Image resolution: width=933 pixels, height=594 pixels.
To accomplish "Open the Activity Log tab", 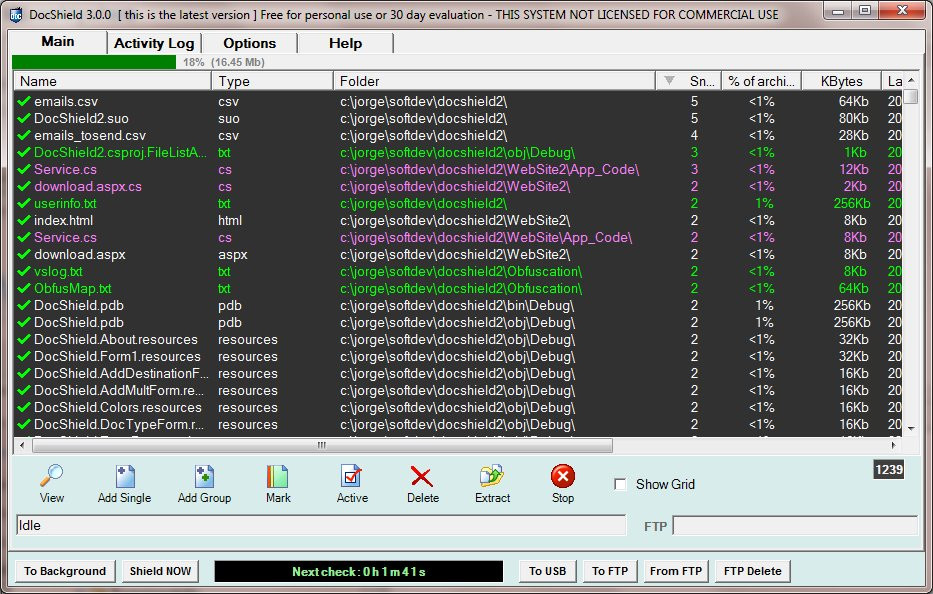I will click(x=154, y=43).
